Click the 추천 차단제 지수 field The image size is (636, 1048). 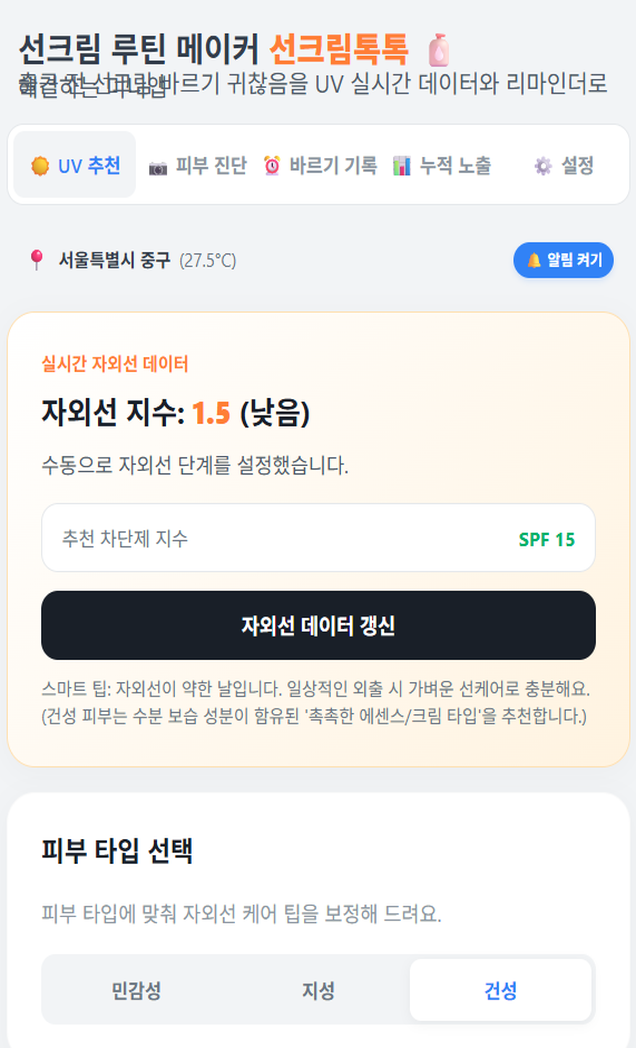[x=318, y=538]
